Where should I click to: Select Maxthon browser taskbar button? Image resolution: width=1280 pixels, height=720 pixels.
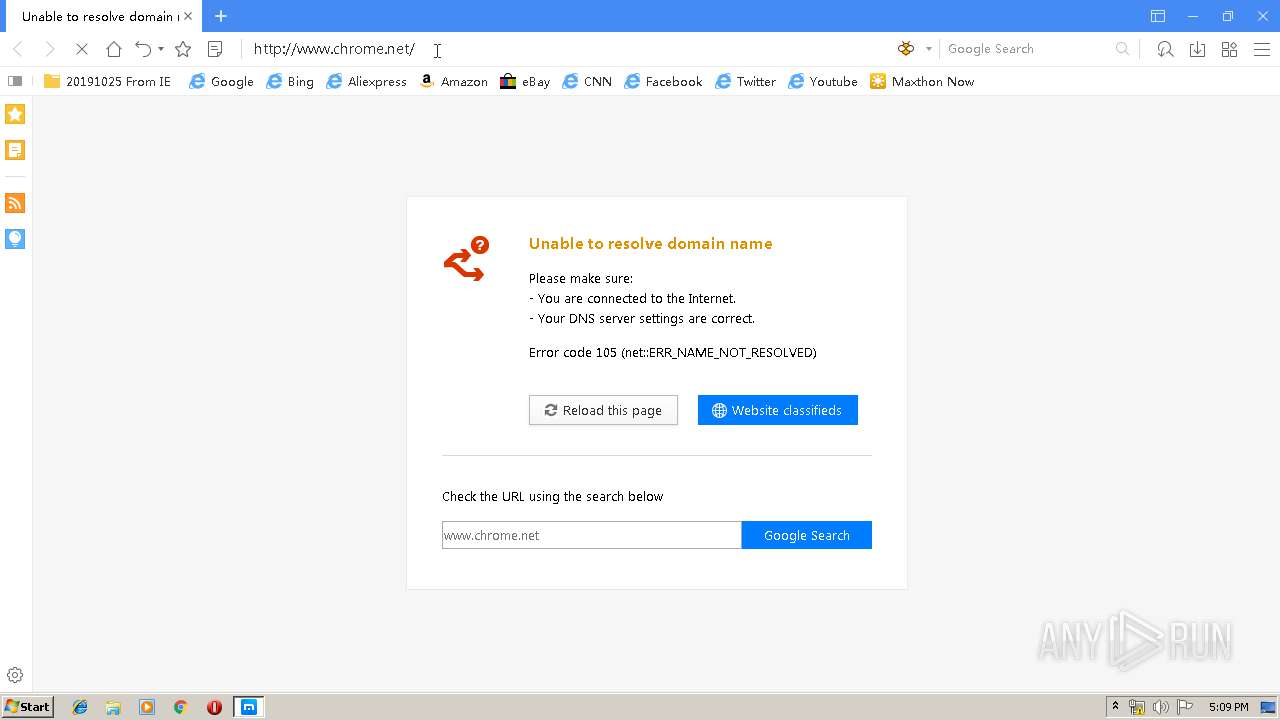click(248, 707)
